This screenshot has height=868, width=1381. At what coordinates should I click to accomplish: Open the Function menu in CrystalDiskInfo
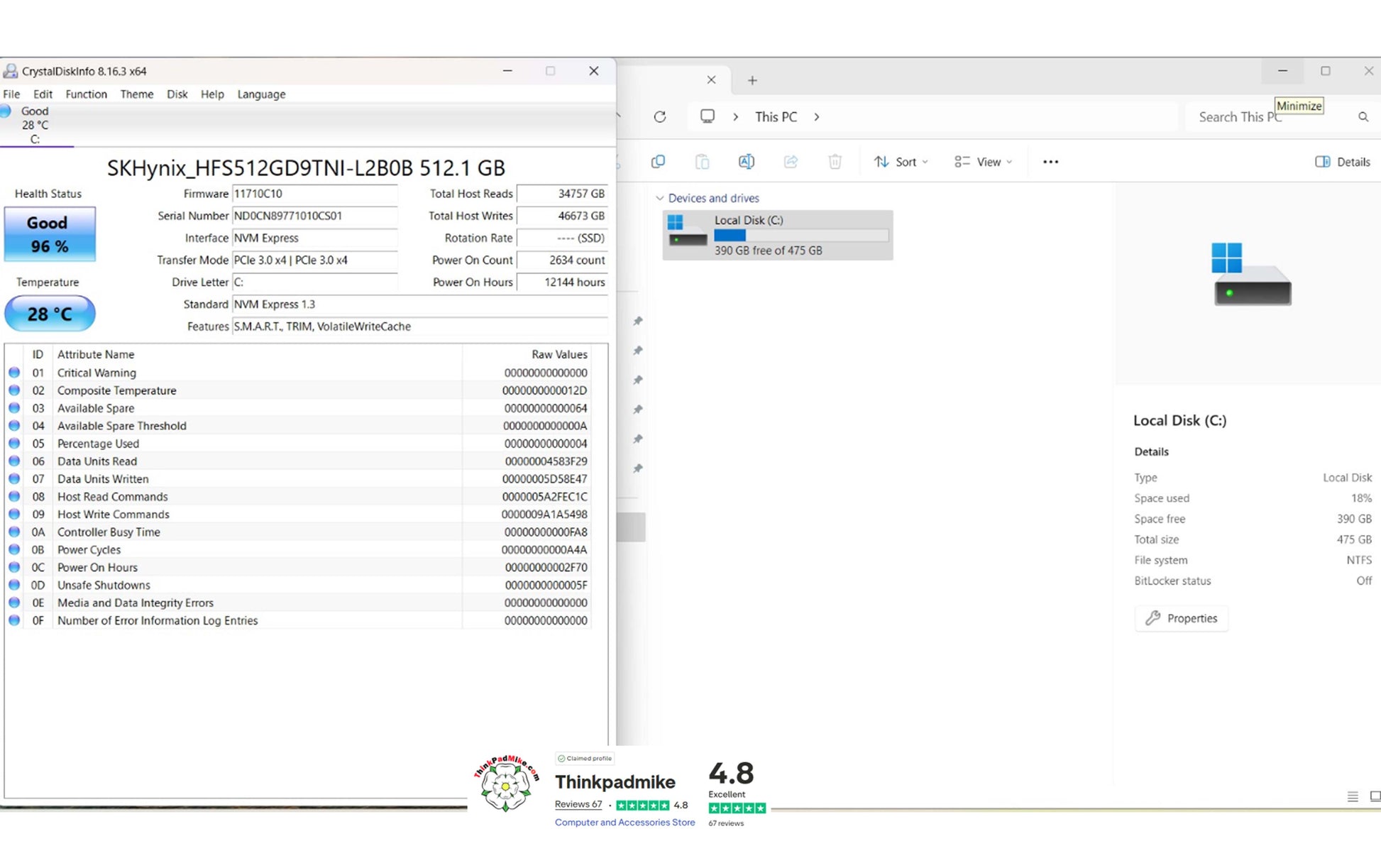coord(86,94)
